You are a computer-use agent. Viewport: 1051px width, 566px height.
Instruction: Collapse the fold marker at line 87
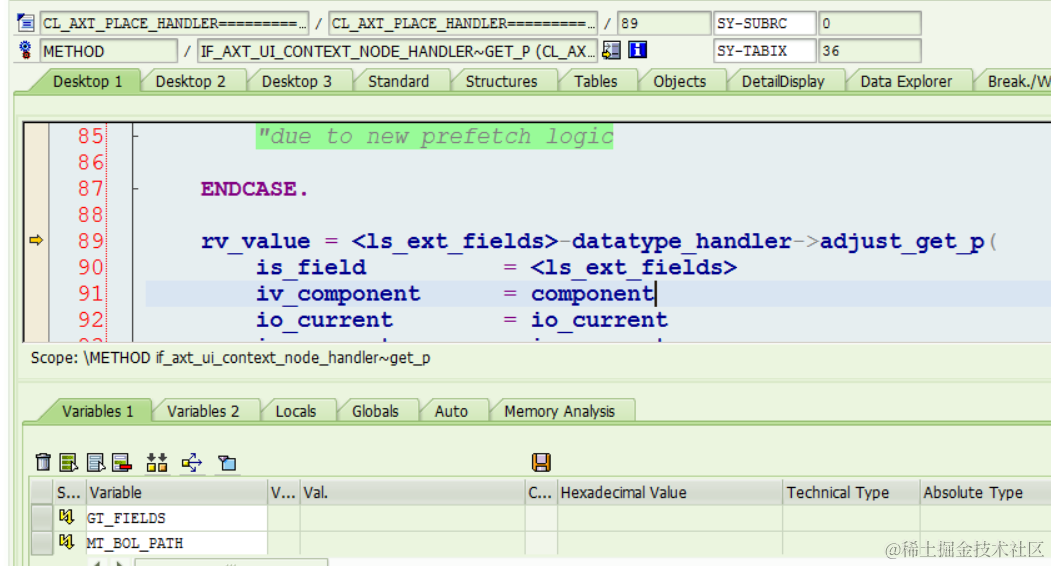tap(135, 189)
